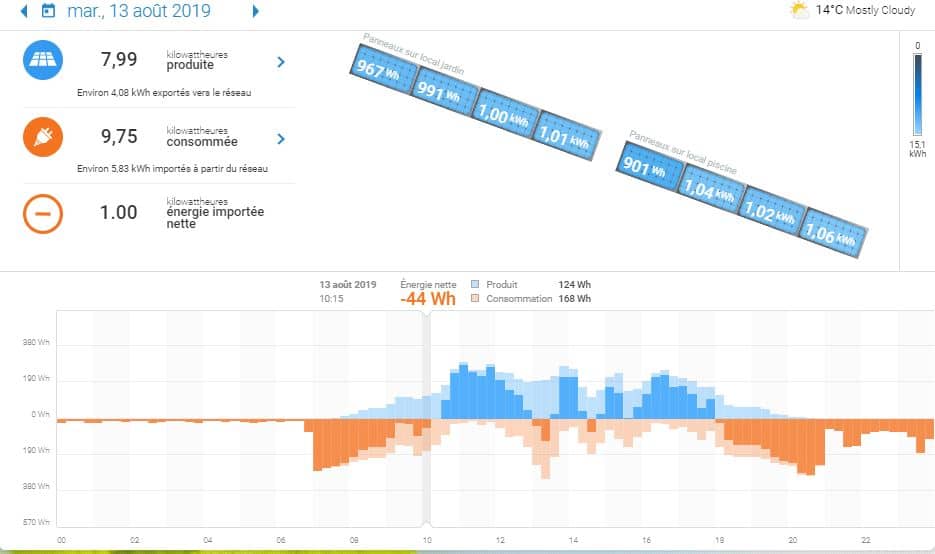Screen dimensions: 935x554
Task: Select the 967 Wh garden panel
Action: click(x=381, y=74)
